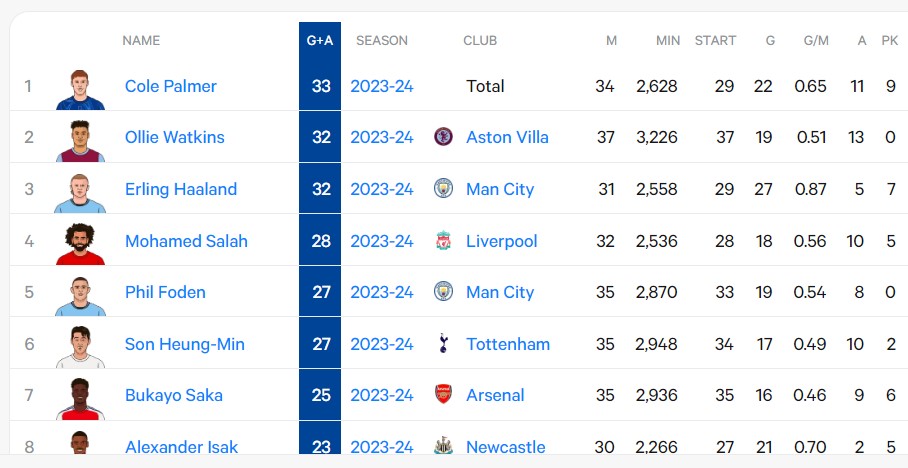Sort by MIN column header
Viewport: 908px width, 468px height.
pyautogui.click(x=668, y=41)
